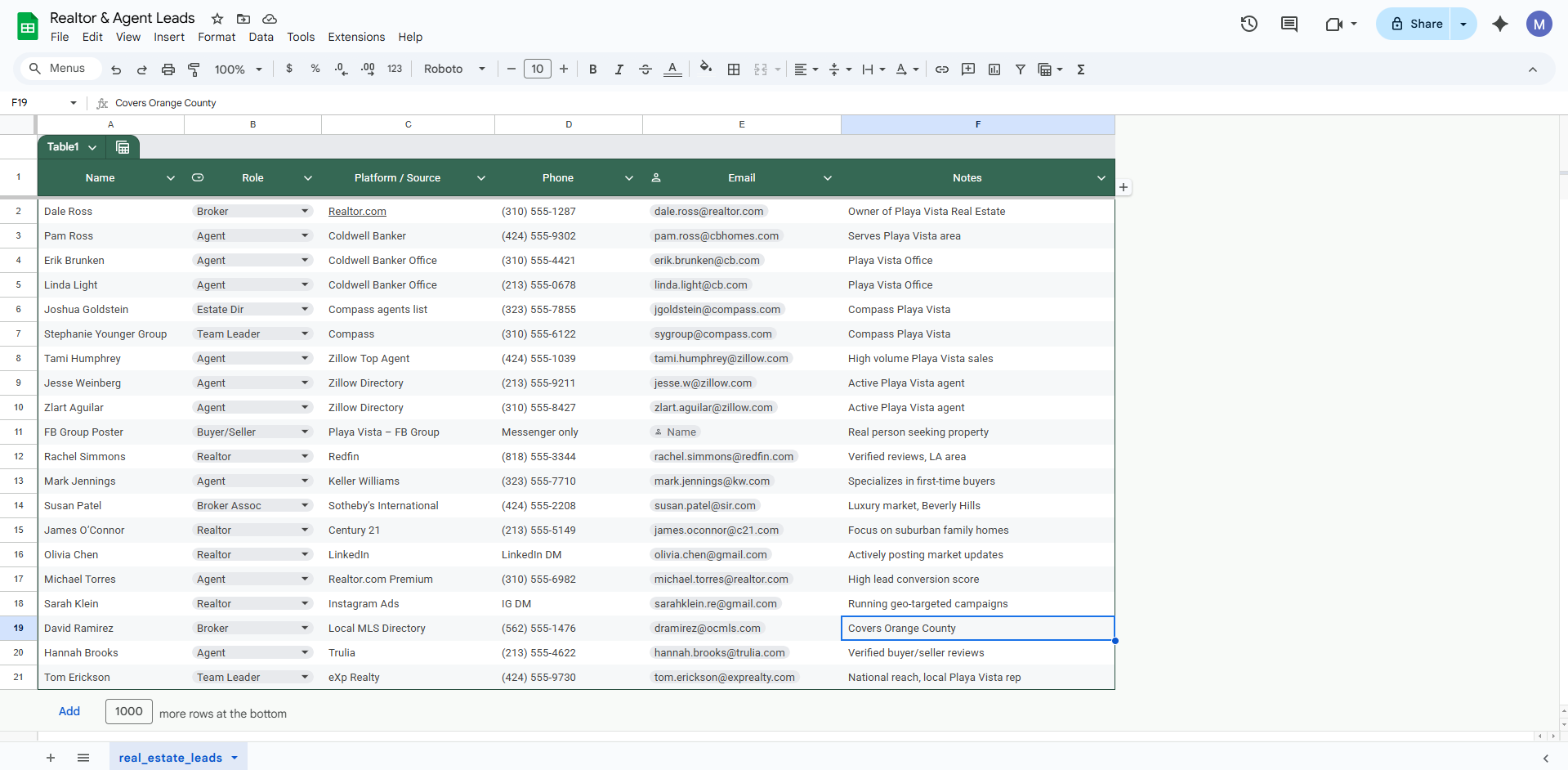Viewport: 1568px width, 770px height.
Task: Open the Gemini sparkle icon
Action: pos(1499,24)
